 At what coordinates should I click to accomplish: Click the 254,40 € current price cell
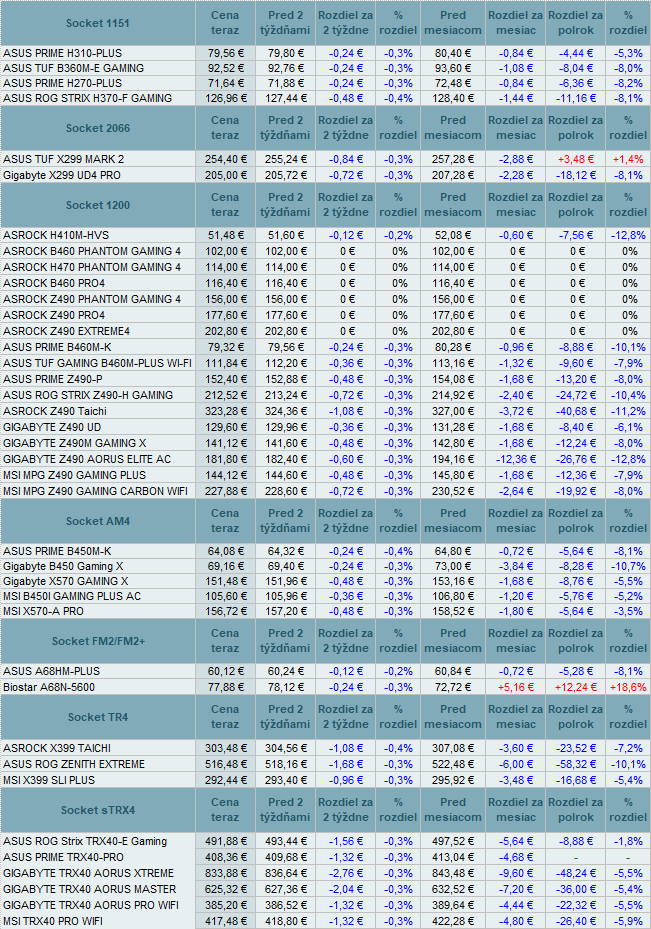tap(225, 159)
